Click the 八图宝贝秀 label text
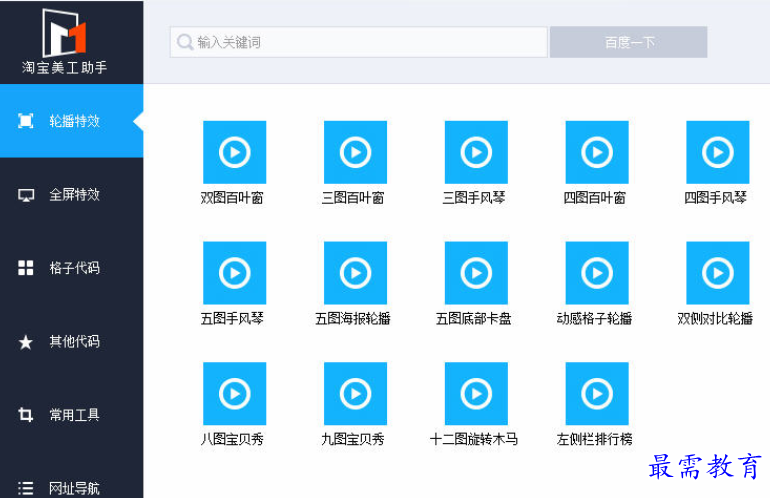The height and width of the screenshot is (498, 770). [232, 439]
